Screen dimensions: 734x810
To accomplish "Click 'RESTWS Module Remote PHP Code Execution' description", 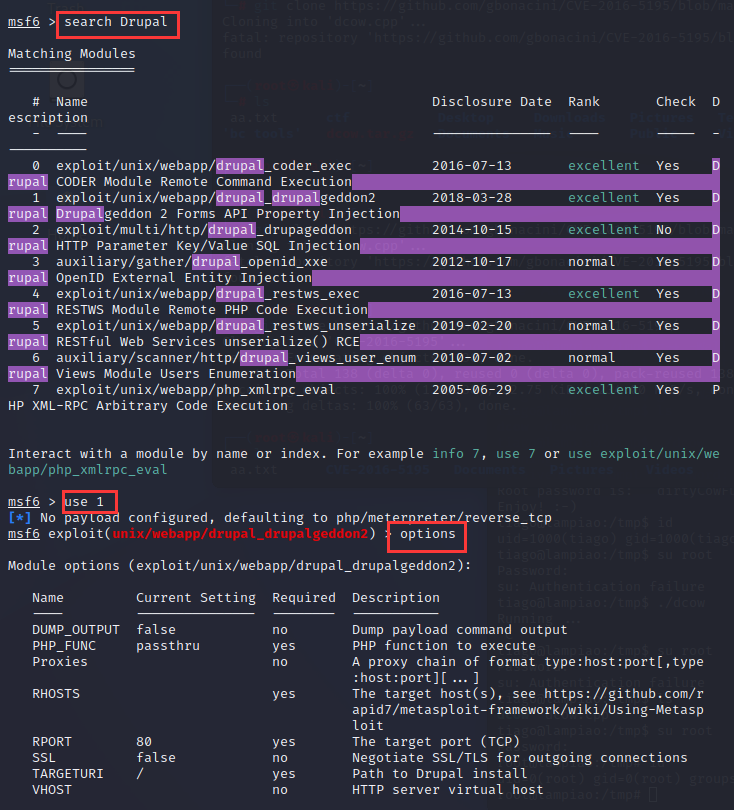I will click(212, 310).
